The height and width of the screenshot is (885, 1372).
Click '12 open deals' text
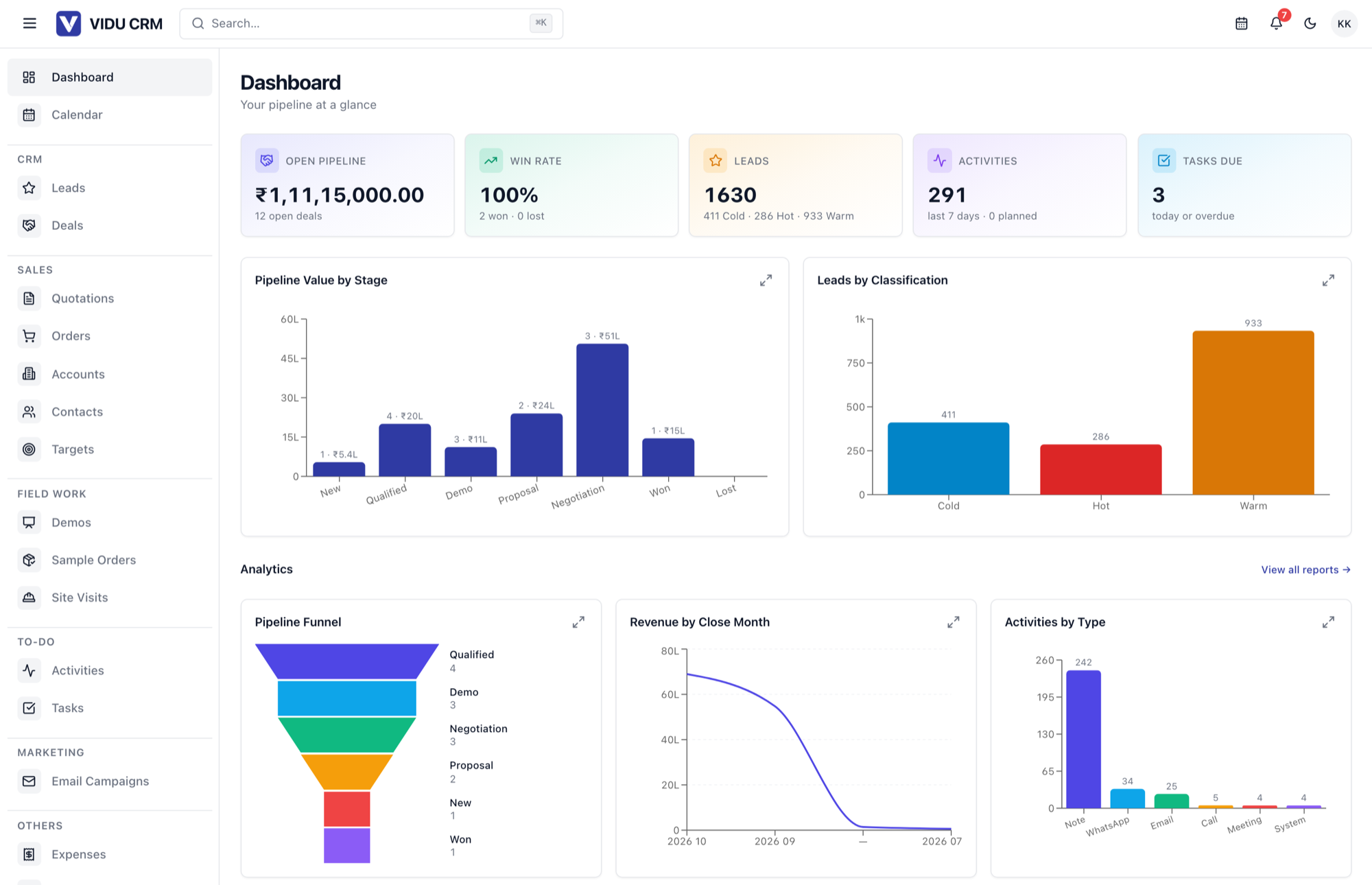click(288, 216)
